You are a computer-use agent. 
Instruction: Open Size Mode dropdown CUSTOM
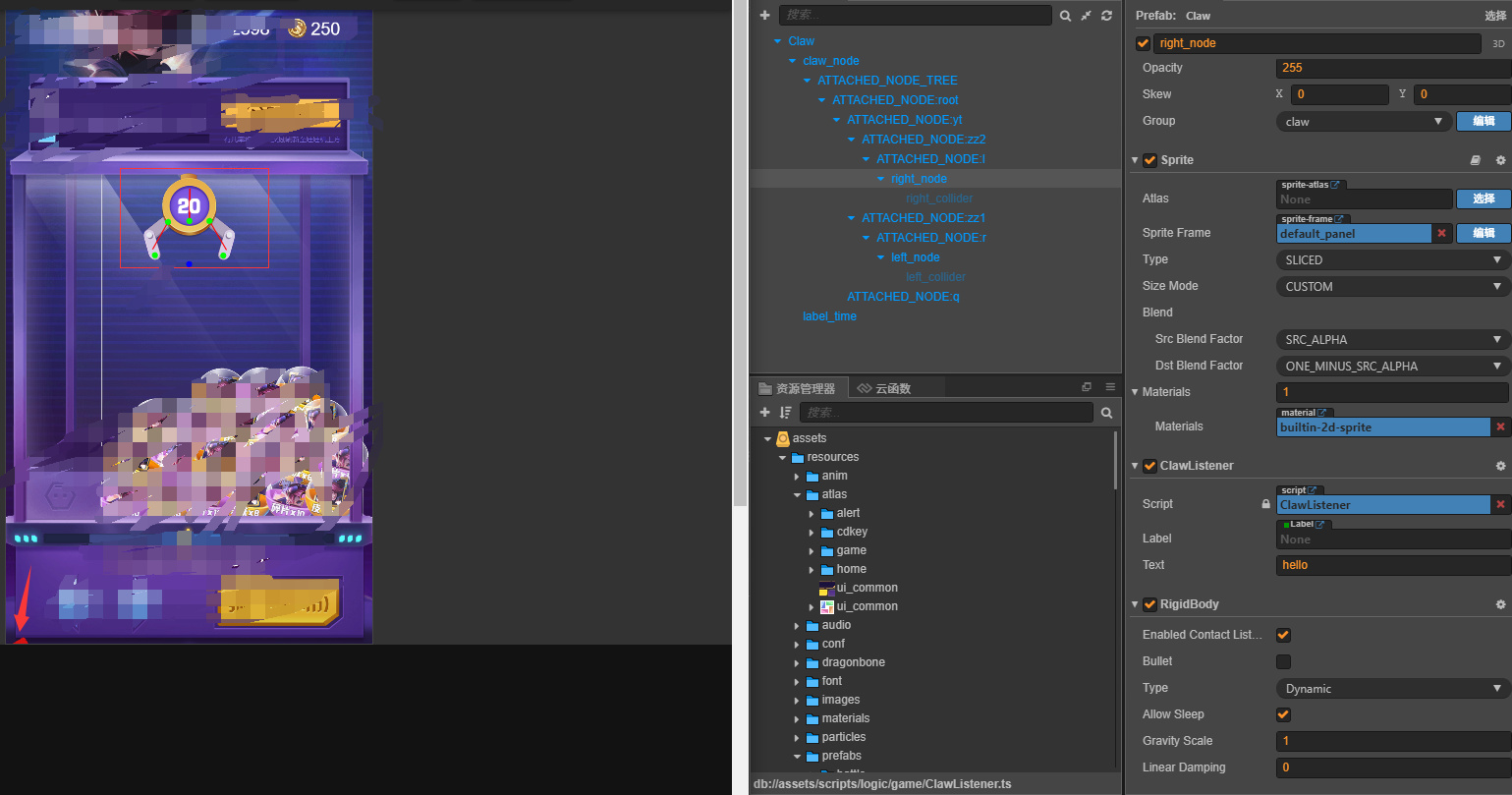click(1393, 286)
